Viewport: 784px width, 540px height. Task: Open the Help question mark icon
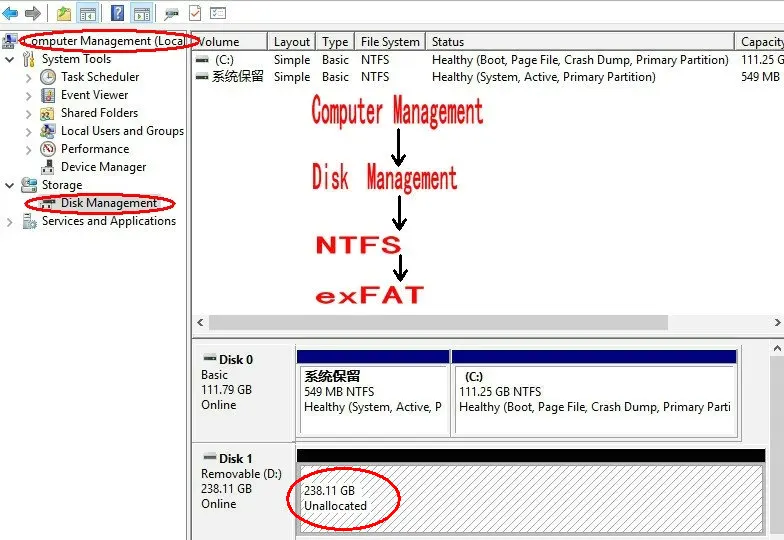[x=117, y=13]
